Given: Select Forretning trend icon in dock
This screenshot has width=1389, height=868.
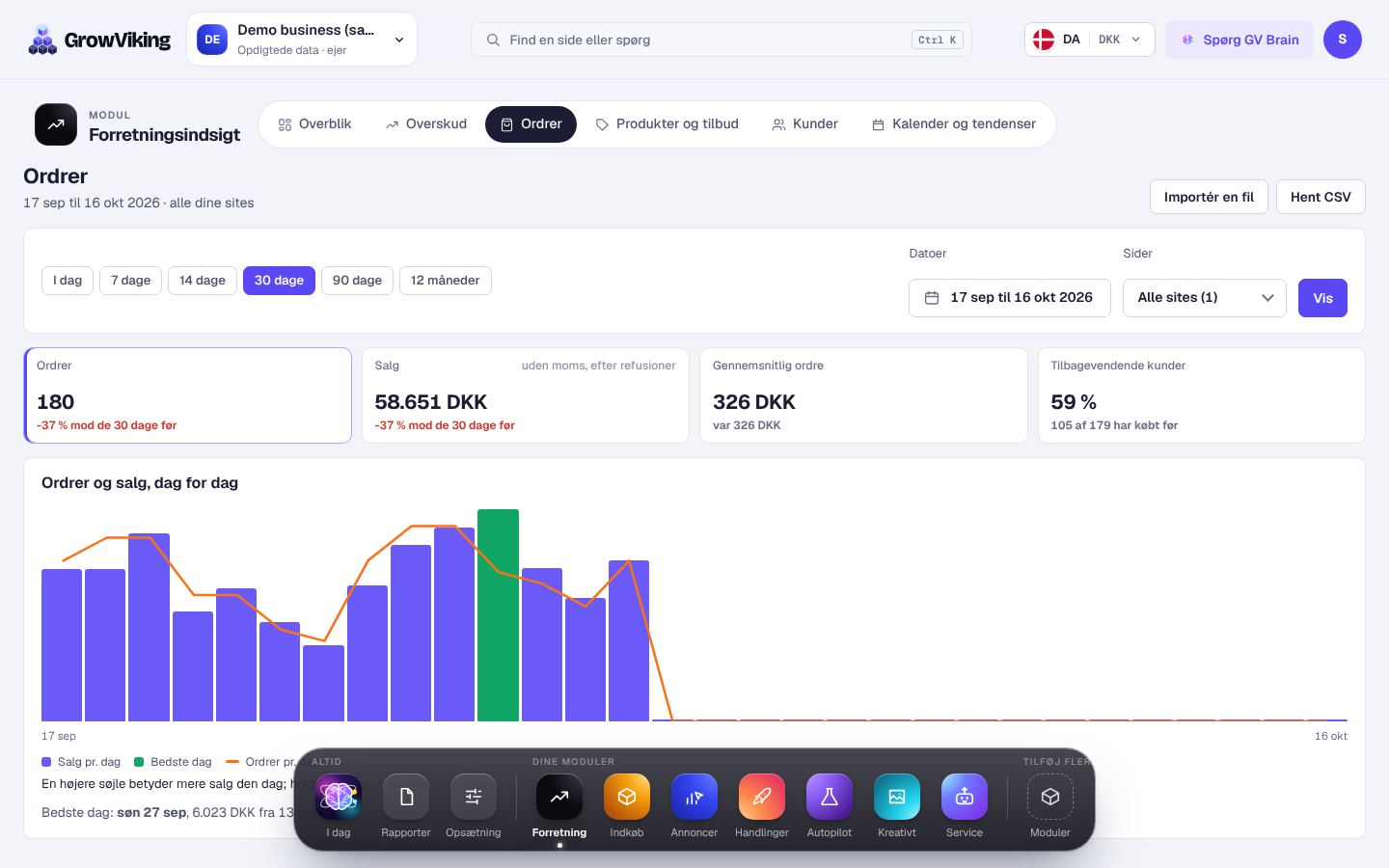Looking at the screenshot, I should coord(559,797).
